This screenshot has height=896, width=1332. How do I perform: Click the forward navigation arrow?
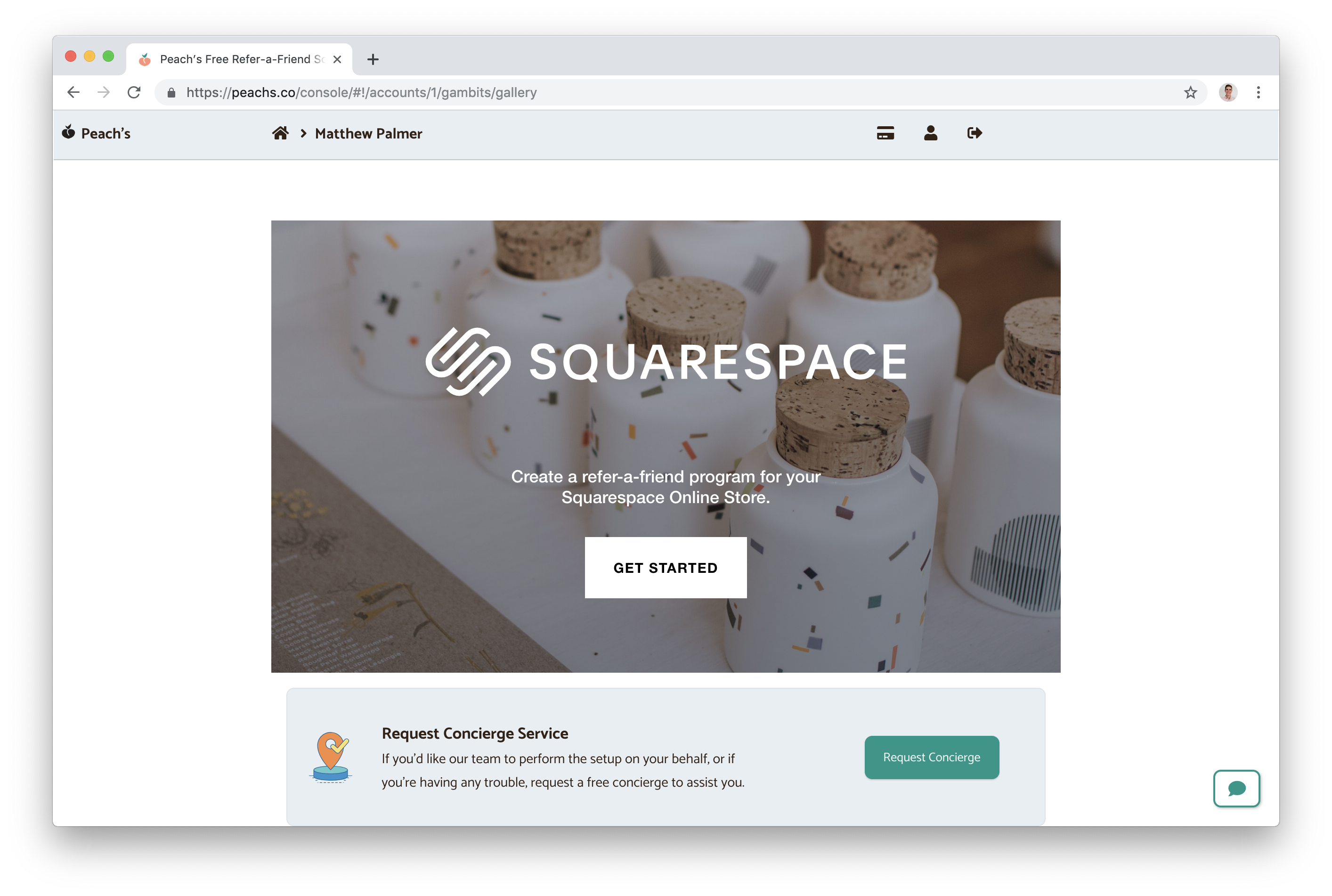(x=103, y=93)
